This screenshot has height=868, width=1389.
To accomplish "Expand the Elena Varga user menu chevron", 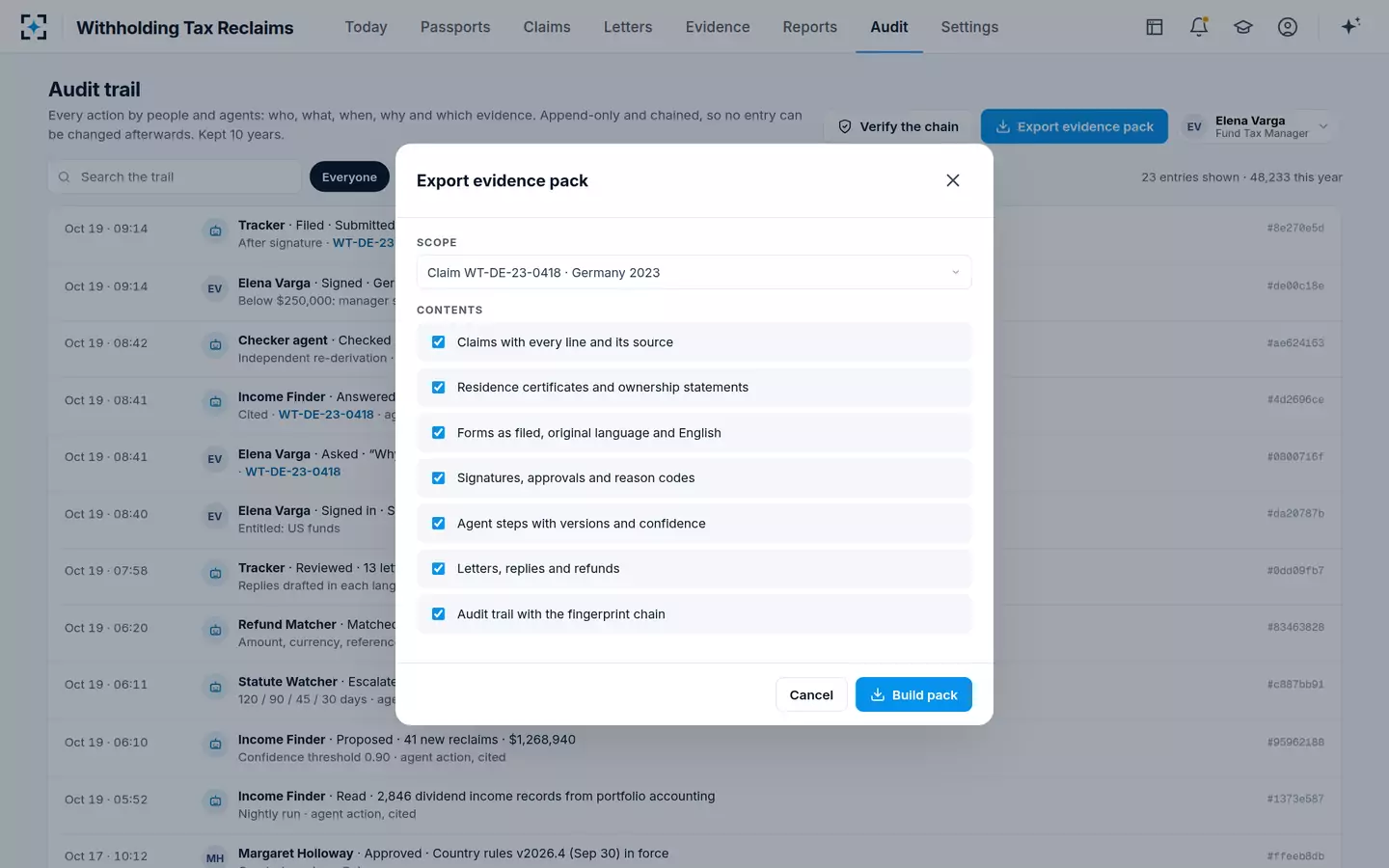I will tap(1323, 126).
